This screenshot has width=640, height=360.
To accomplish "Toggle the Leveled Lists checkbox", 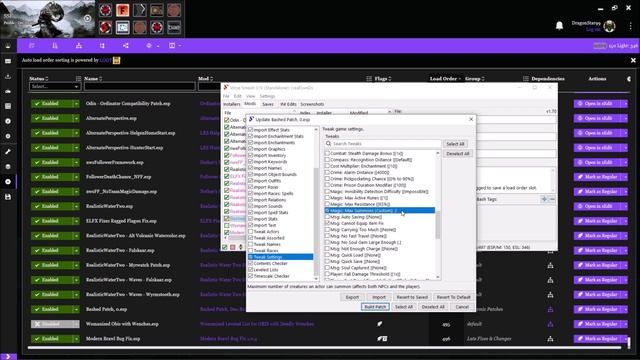I will [251, 270].
